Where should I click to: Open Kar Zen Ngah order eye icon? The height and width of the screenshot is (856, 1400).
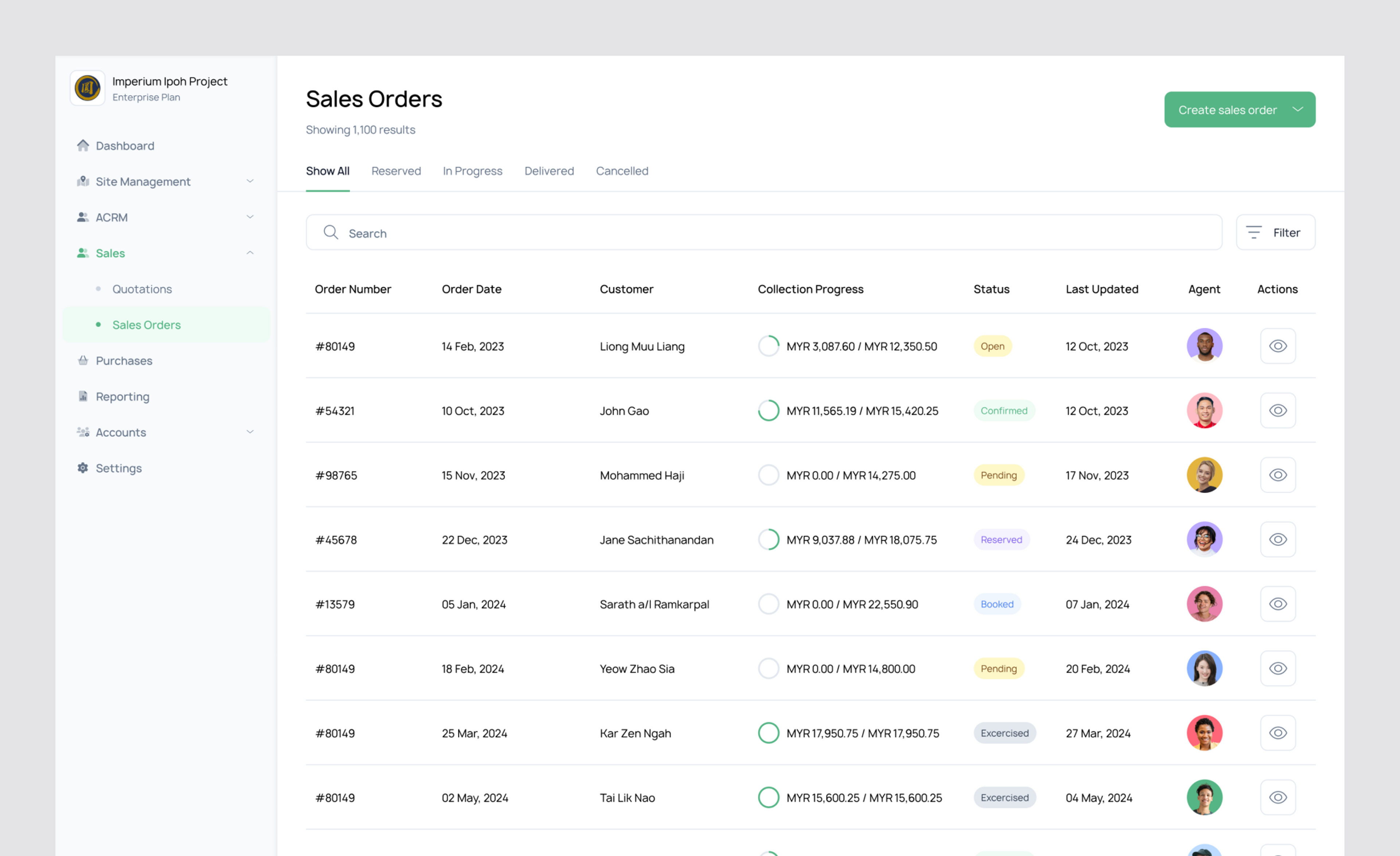point(1277,733)
